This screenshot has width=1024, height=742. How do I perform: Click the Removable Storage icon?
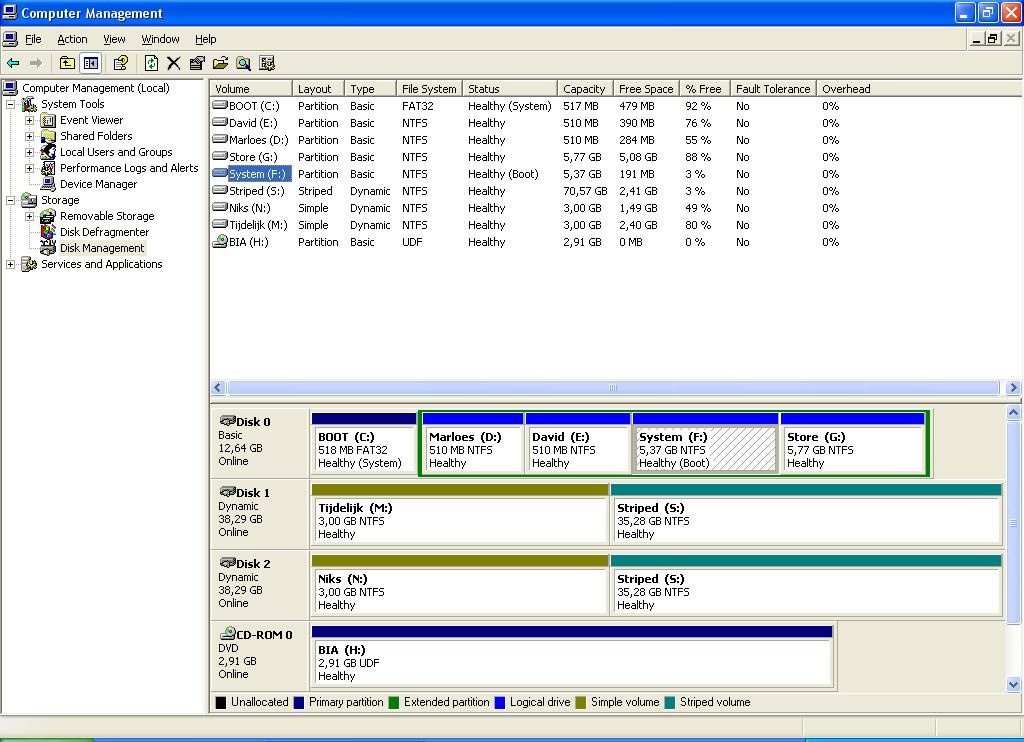coord(48,216)
